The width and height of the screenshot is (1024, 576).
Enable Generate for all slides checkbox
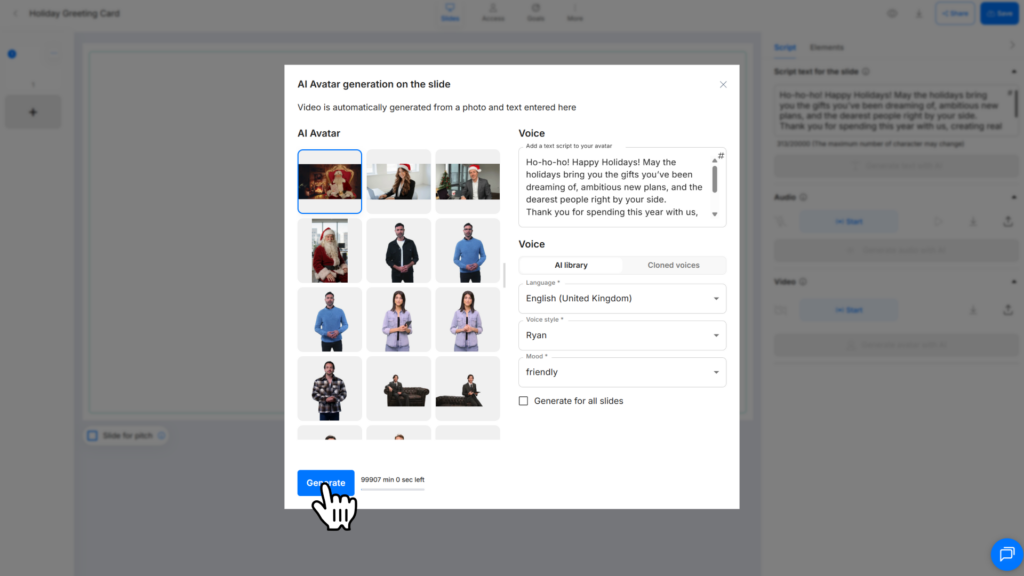[524, 401]
